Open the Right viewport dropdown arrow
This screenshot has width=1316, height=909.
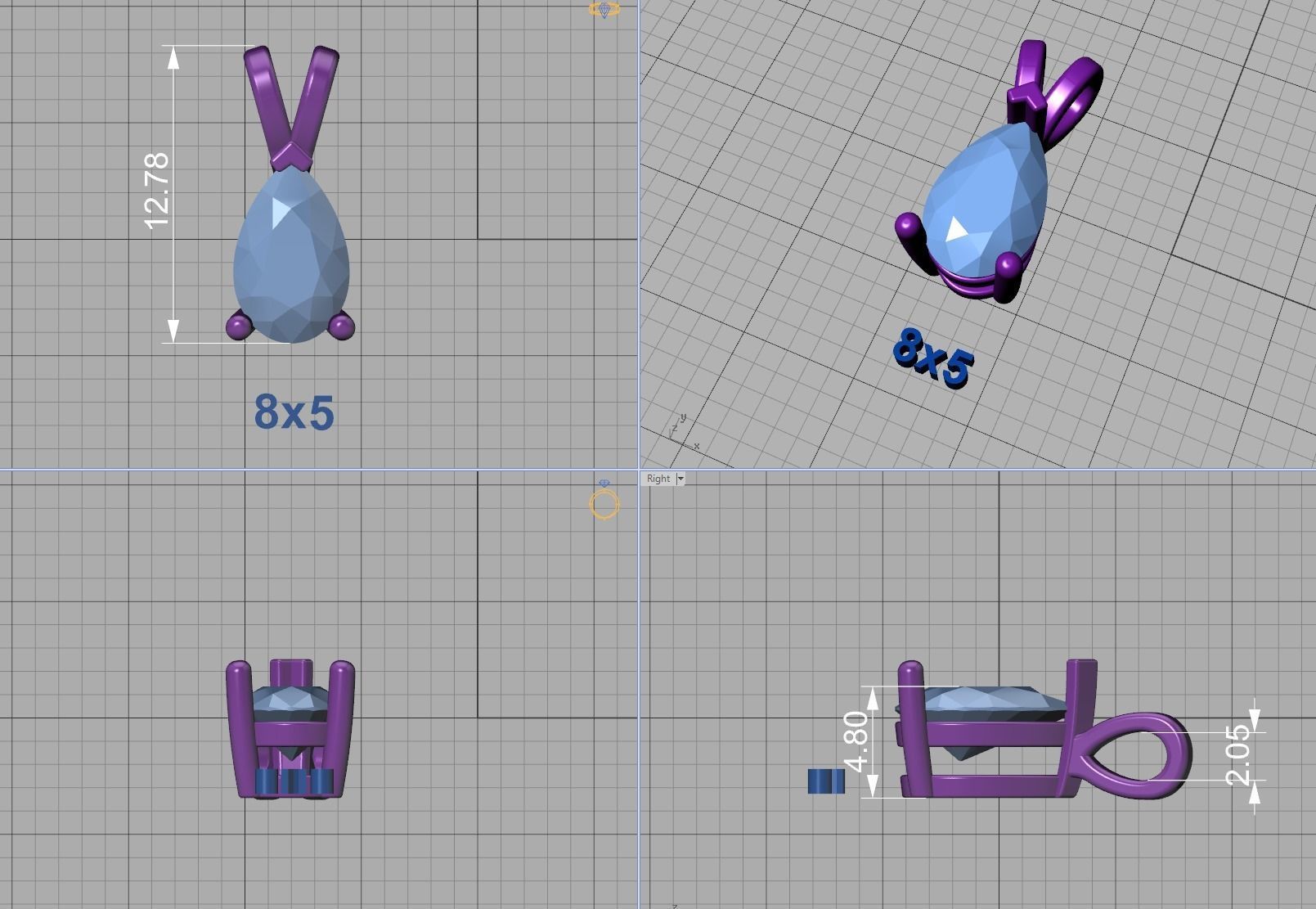pos(680,479)
